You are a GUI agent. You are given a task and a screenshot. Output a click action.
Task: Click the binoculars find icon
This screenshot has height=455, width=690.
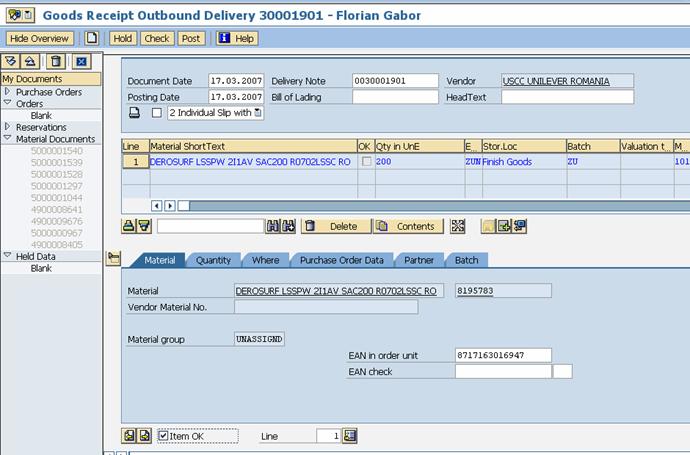coord(273,226)
